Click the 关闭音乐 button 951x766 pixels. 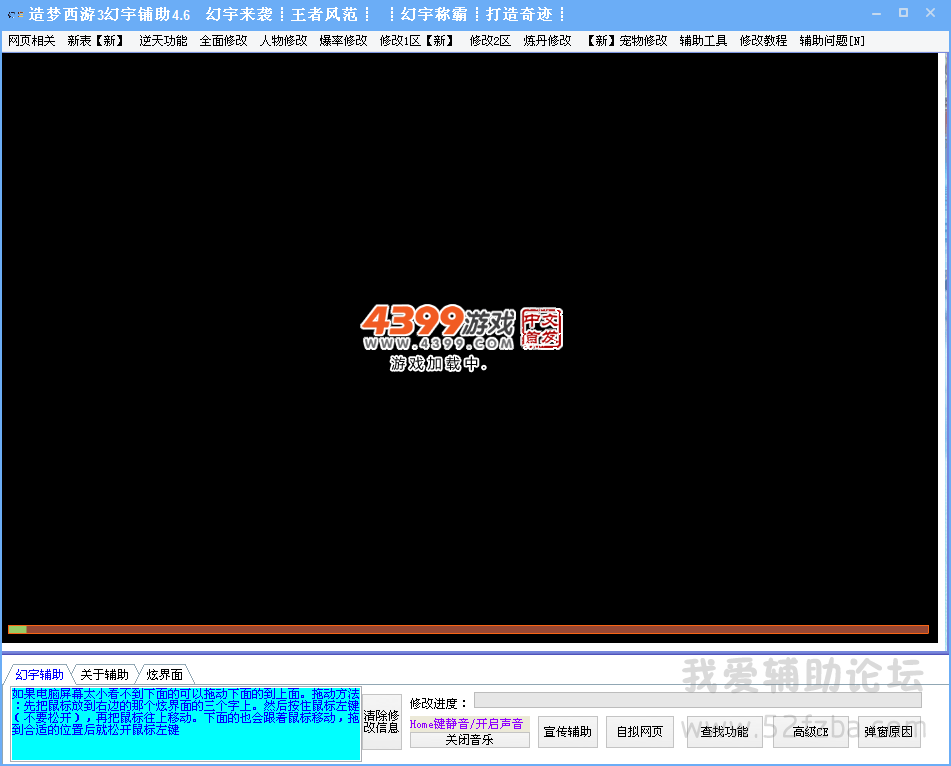469,740
